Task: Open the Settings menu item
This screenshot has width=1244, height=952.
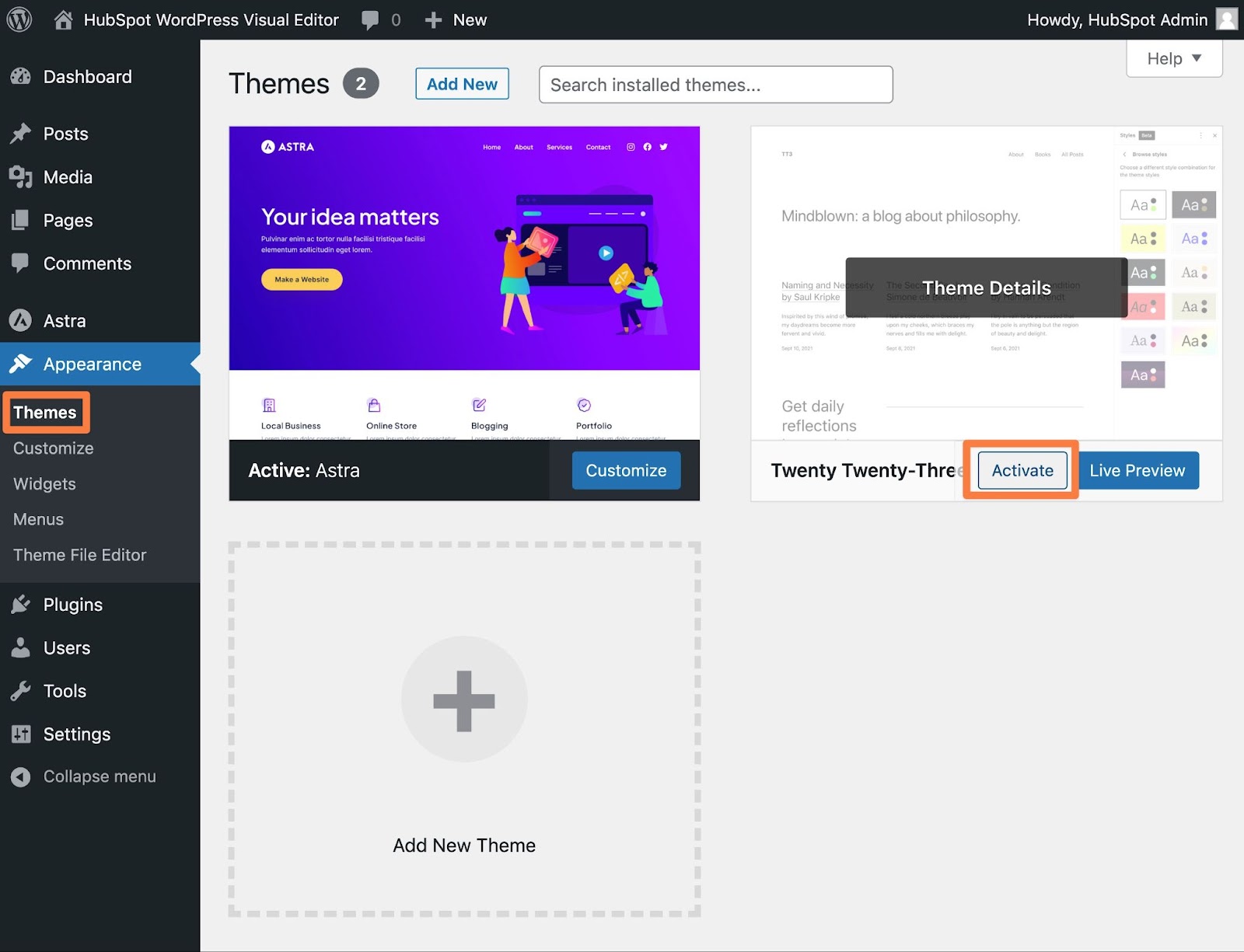Action: [77, 734]
